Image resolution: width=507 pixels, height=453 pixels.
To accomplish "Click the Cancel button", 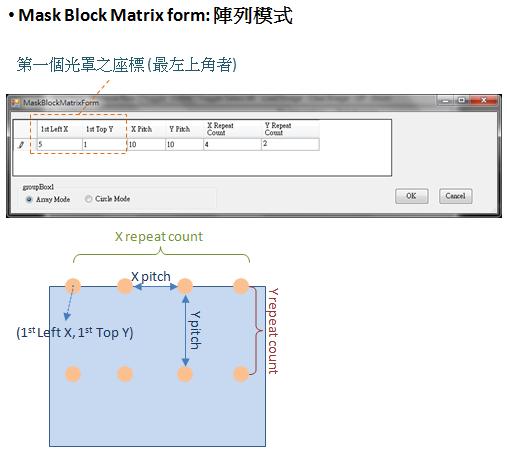I will point(455,196).
